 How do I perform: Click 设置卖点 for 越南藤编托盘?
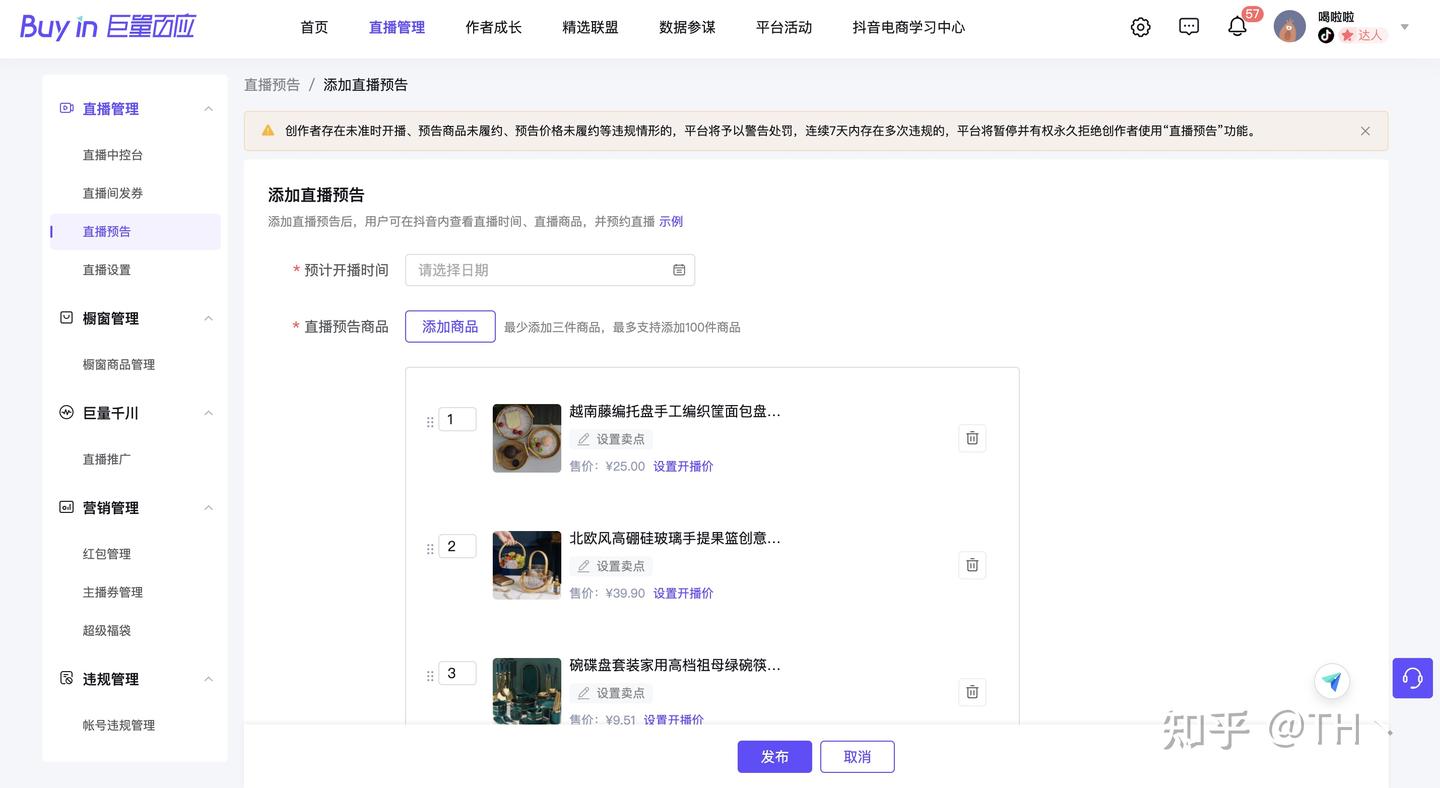tap(611, 439)
